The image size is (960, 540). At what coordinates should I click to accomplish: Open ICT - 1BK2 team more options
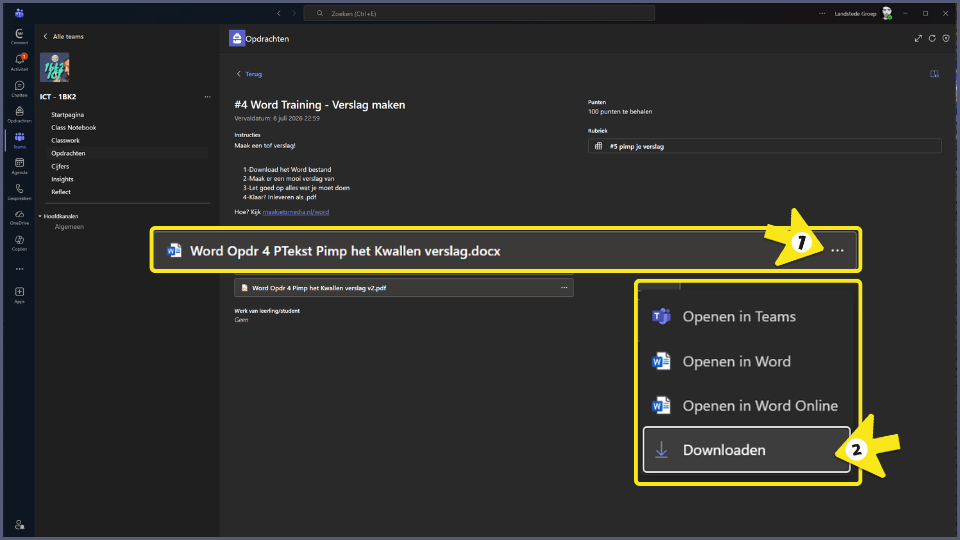coord(208,97)
